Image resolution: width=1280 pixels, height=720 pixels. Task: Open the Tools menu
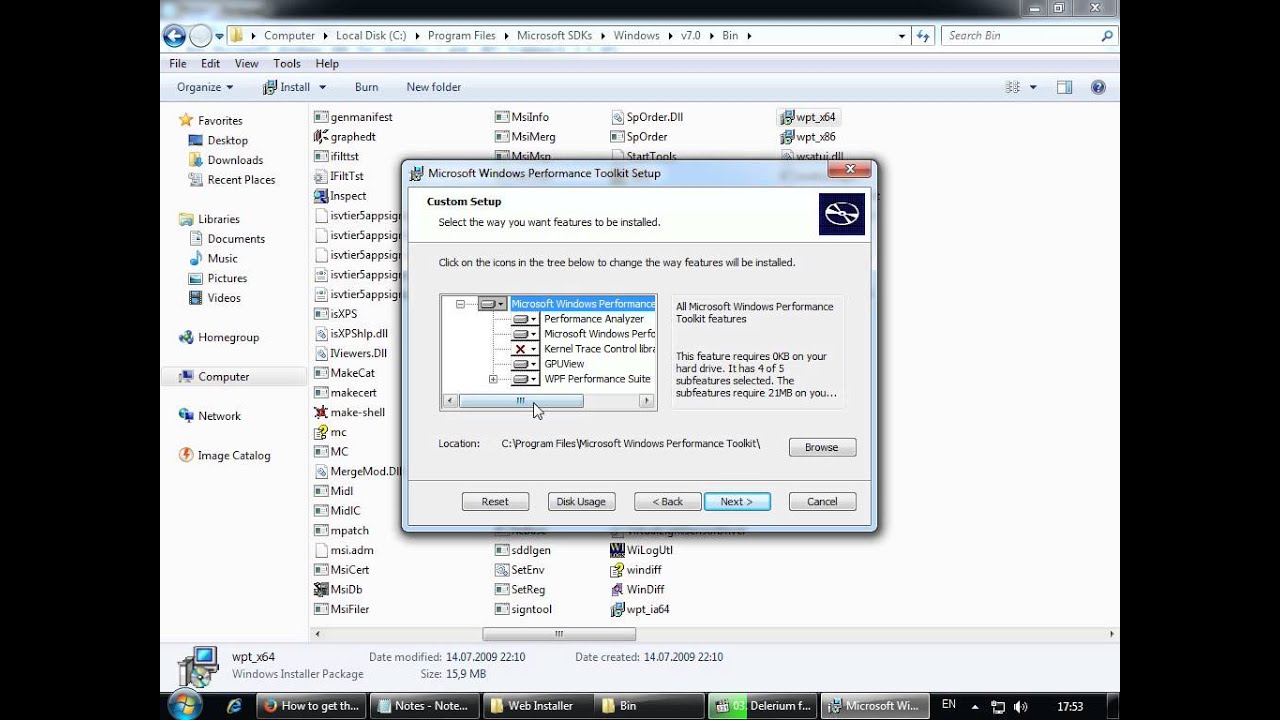287,63
